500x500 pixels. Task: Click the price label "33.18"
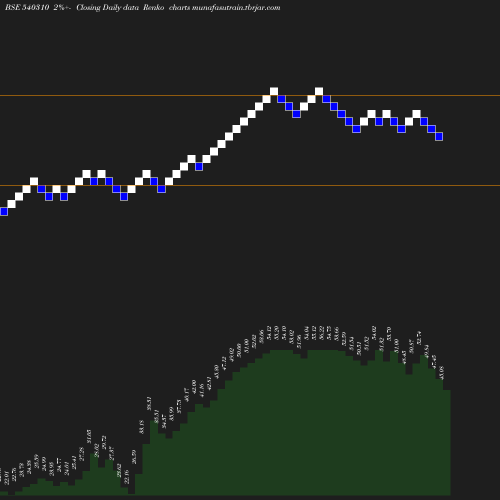tap(141, 427)
